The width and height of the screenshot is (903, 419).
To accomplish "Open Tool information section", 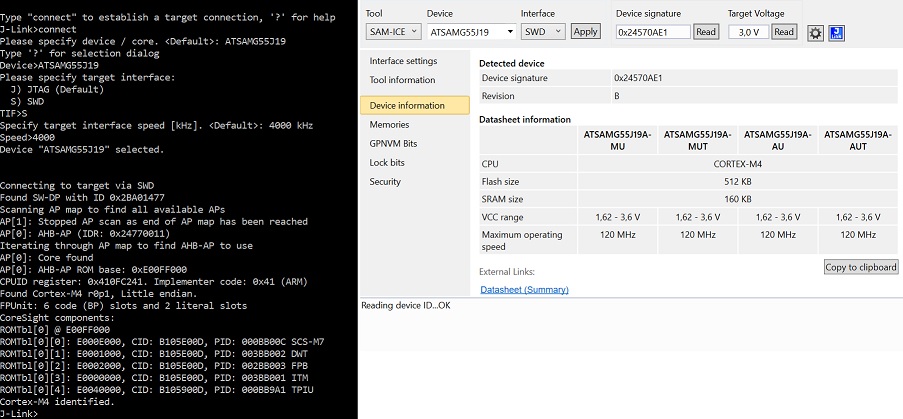I will pyautogui.click(x=402, y=80).
